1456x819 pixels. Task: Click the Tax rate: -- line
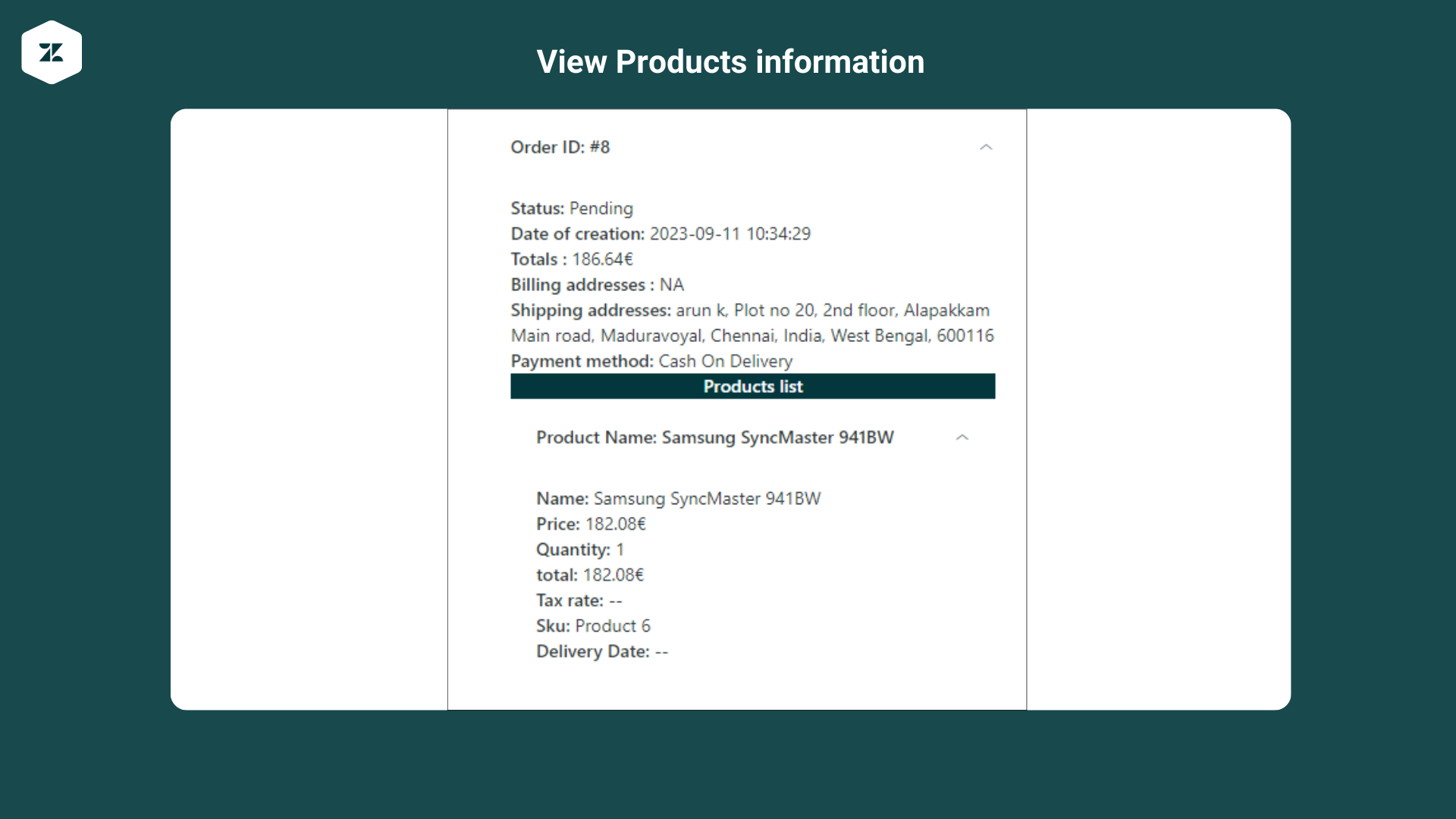[579, 601]
